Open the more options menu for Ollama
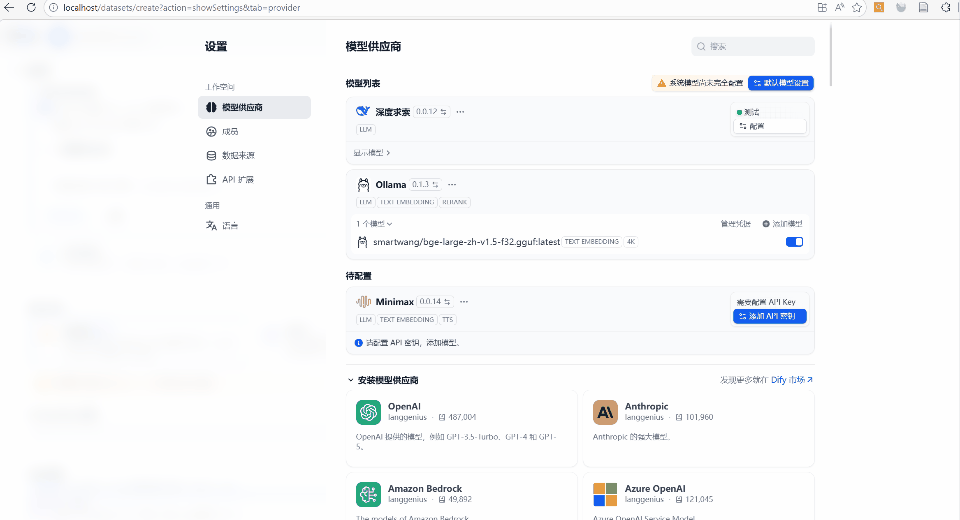Image resolution: width=960 pixels, height=520 pixels. (452, 184)
